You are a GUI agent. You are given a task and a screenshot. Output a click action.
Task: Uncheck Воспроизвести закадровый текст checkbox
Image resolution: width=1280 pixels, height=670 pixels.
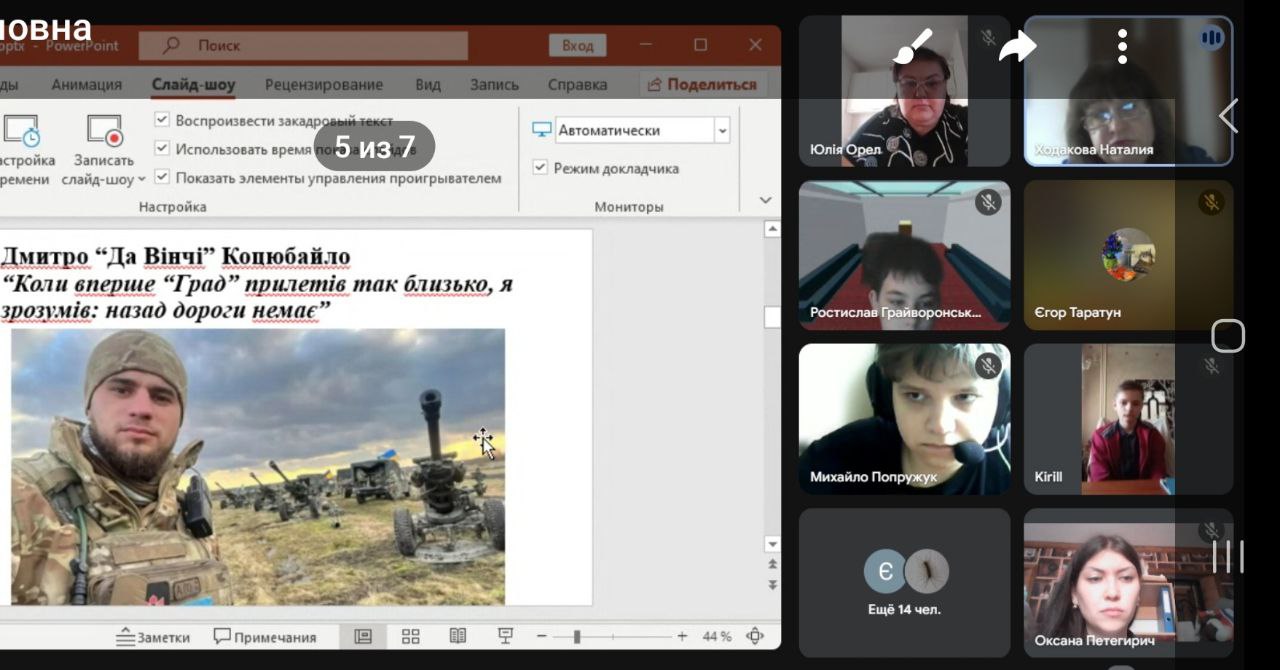(x=162, y=120)
